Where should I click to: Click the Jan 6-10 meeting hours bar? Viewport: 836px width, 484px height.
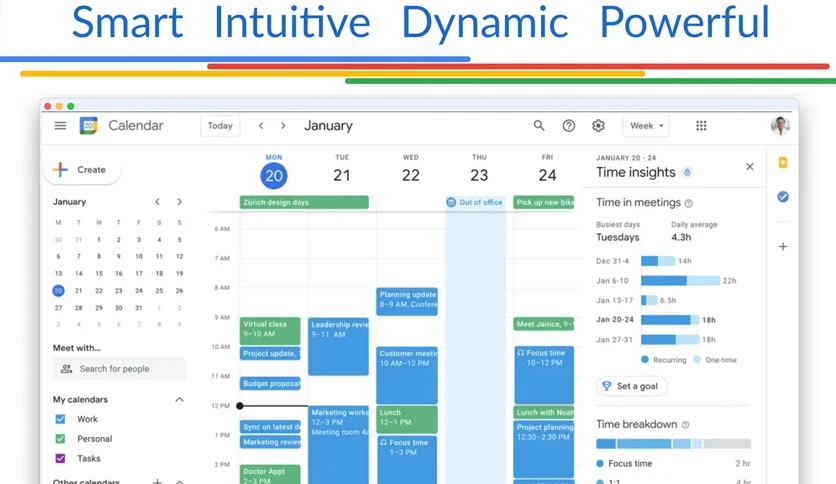(680, 280)
